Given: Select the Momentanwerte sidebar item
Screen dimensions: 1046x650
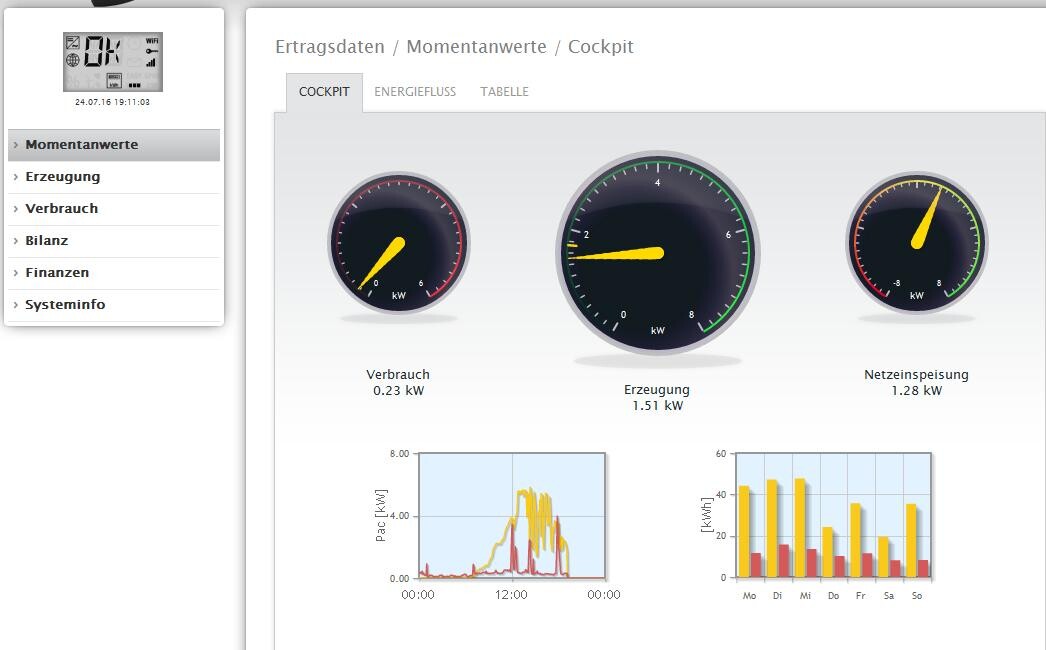Looking at the screenshot, I should coord(82,145).
